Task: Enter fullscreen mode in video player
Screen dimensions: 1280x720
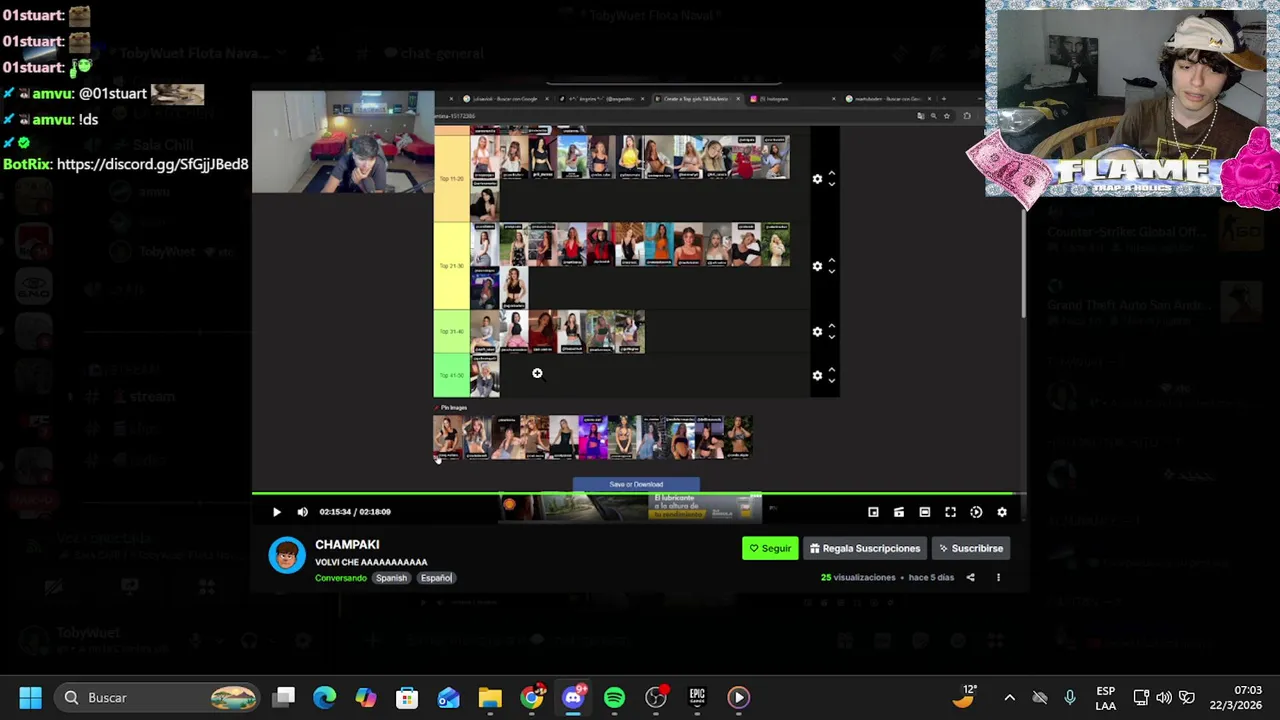Action: coord(950,512)
